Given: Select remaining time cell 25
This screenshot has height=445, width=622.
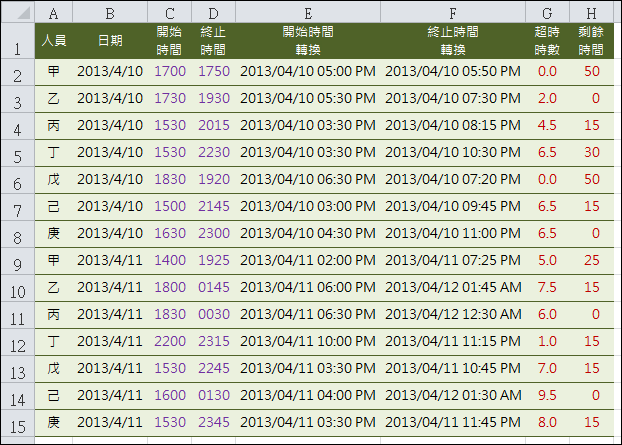Looking at the screenshot, I should (x=591, y=261).
